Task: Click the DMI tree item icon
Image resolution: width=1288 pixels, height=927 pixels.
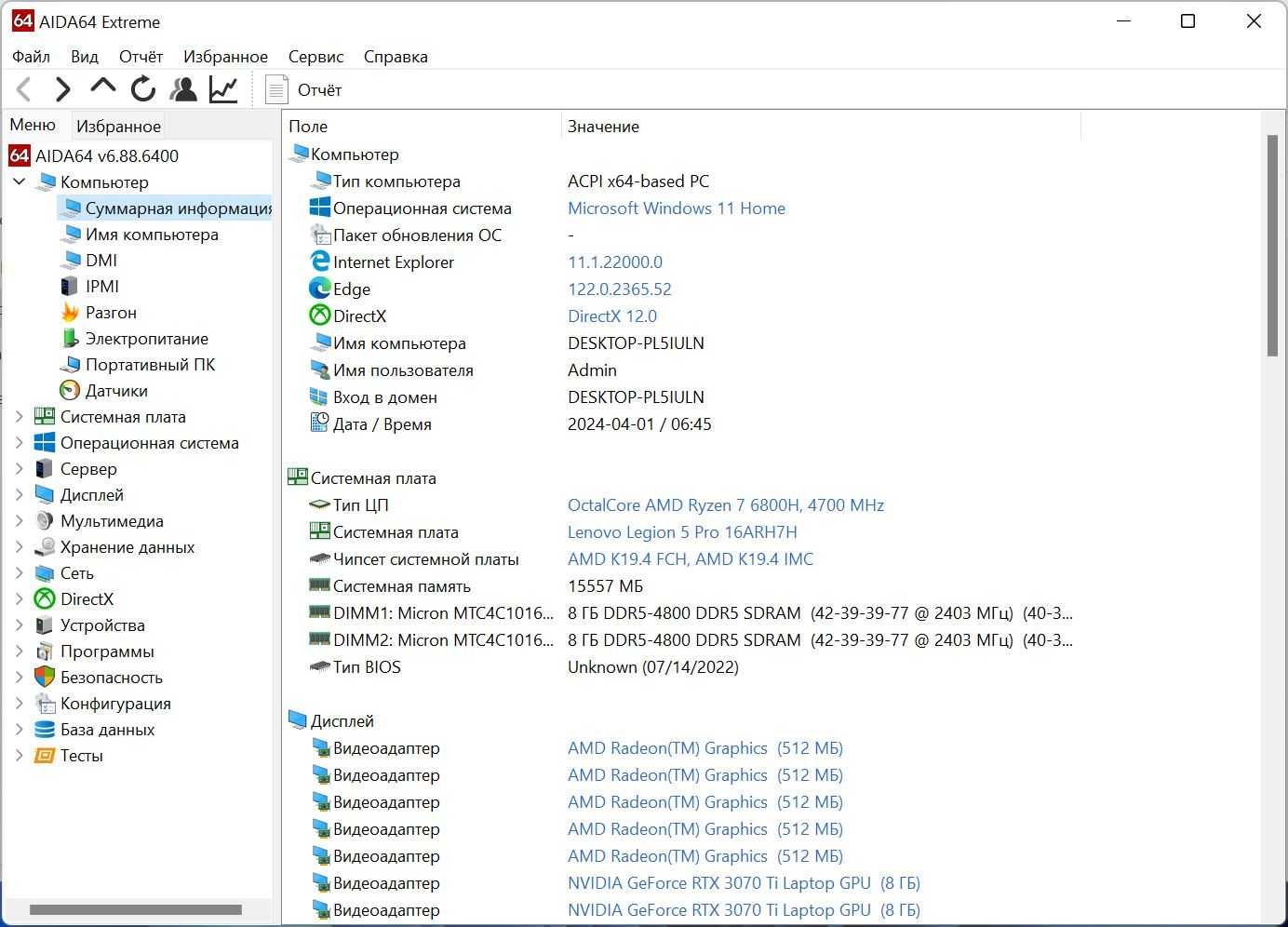Action: pos(71,261)
